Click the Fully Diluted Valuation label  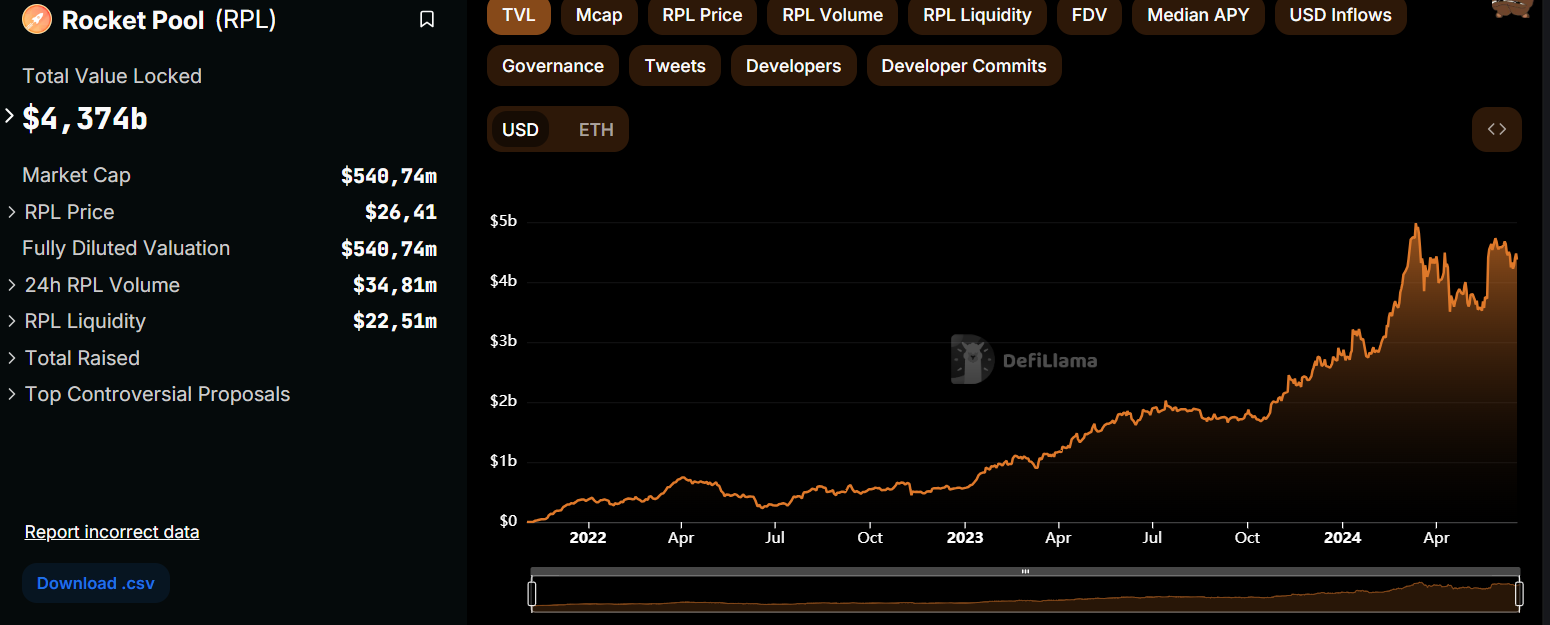pyautogui.click(x=126, y=248)
